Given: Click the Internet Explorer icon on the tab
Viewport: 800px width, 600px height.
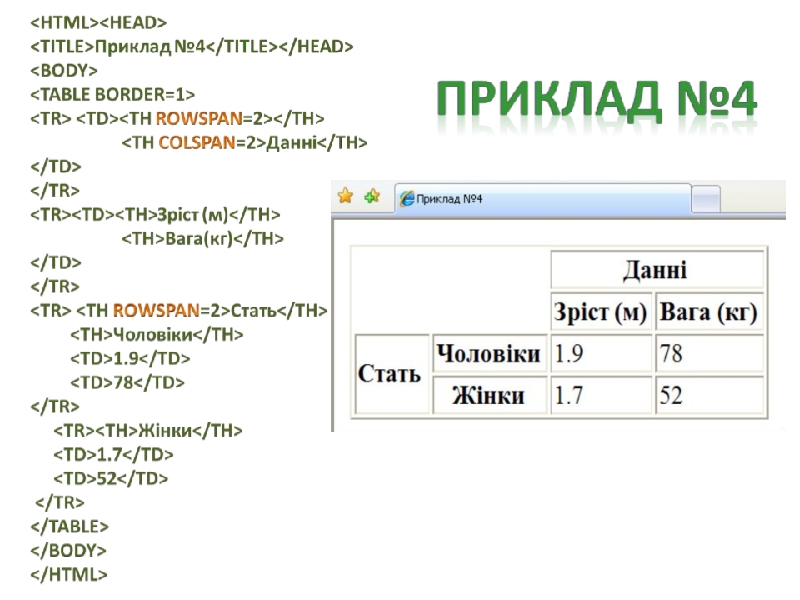Looking at the screenshot, I should (x=407, y=199).
